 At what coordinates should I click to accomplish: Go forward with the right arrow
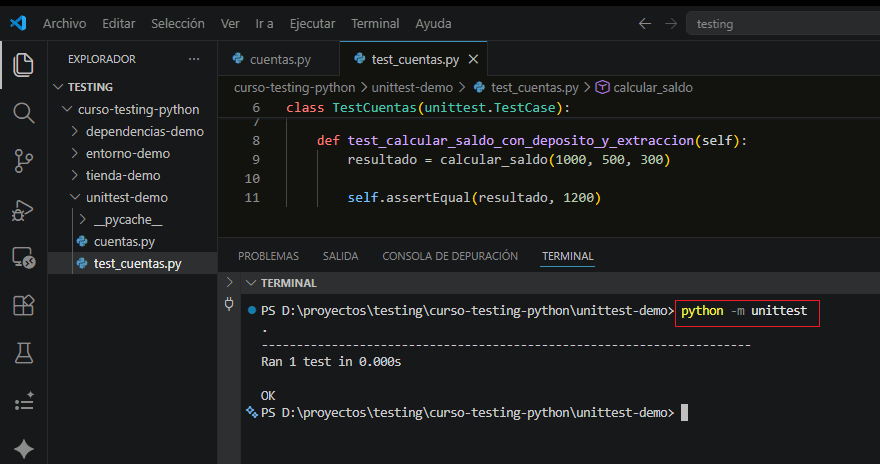671,24
